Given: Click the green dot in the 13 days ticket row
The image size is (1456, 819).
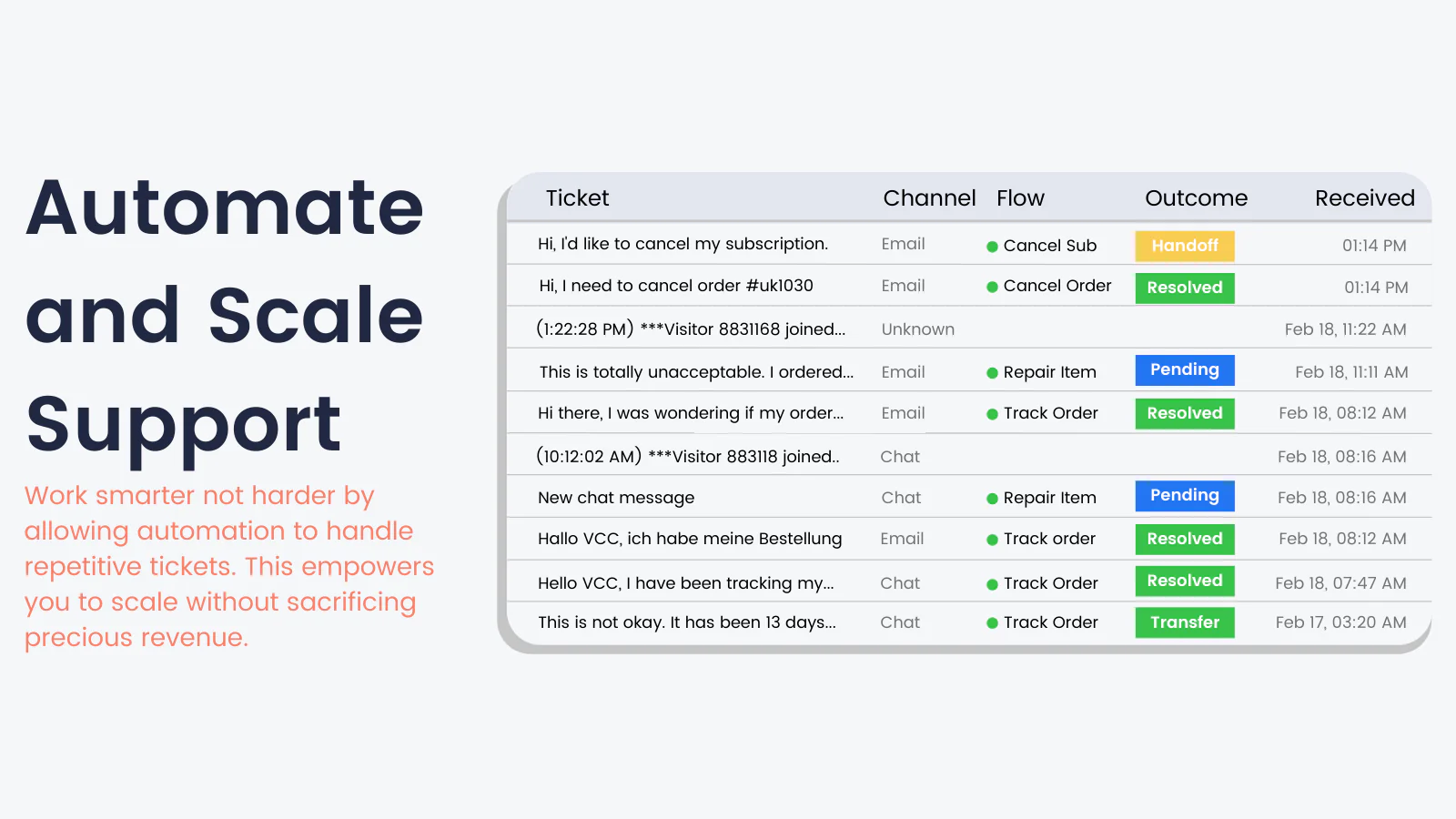Looking at the screenshot, I should click(x=992, y=623).
